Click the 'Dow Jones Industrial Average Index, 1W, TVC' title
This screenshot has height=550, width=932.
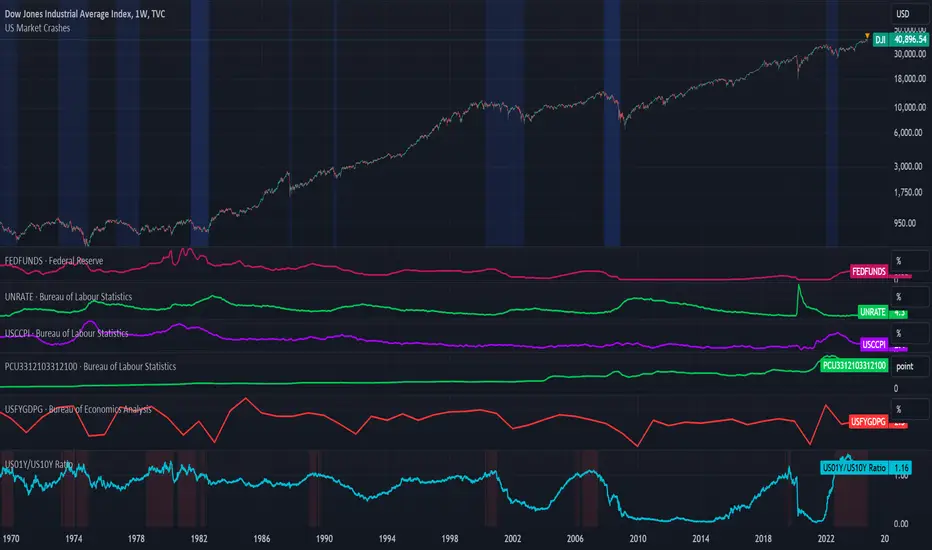[85, 14]
